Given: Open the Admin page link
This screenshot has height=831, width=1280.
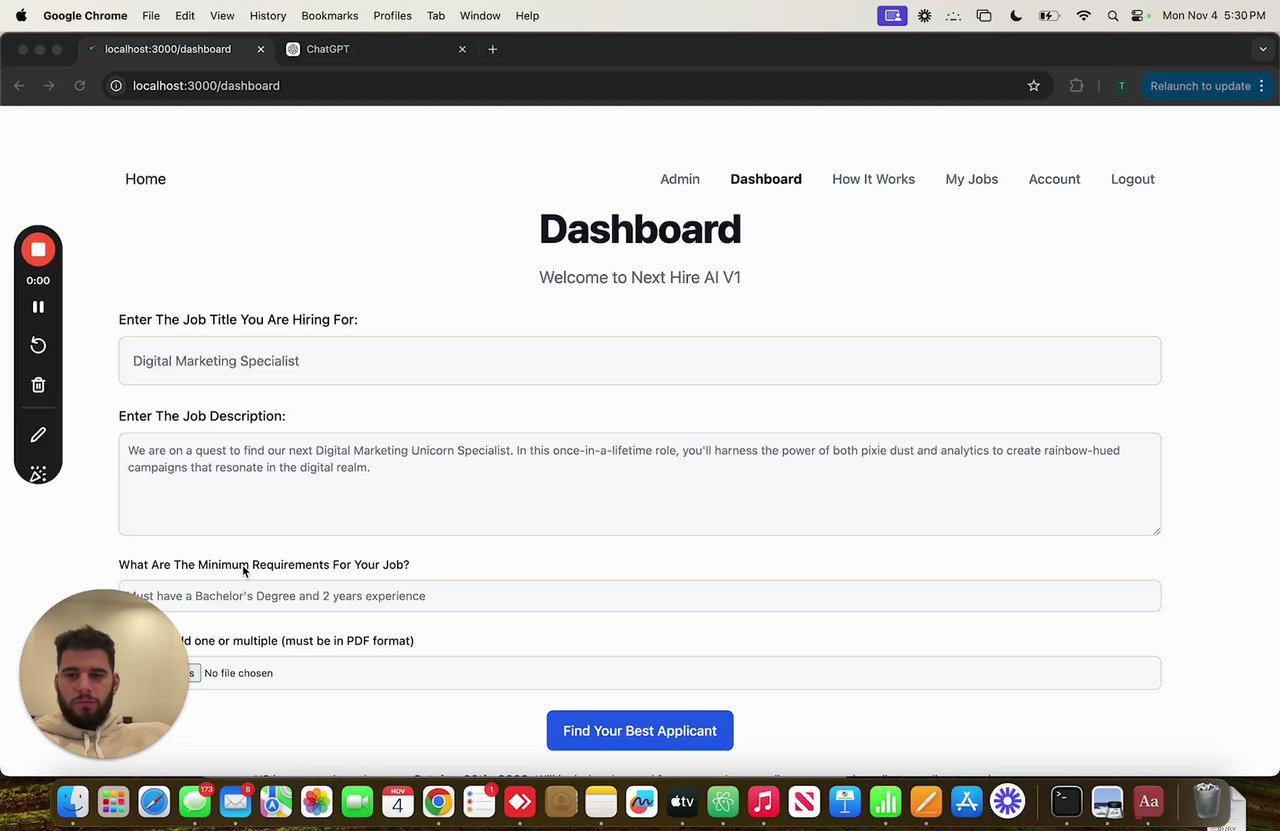Looking at the screenshot, I should [x=680, y=179].
